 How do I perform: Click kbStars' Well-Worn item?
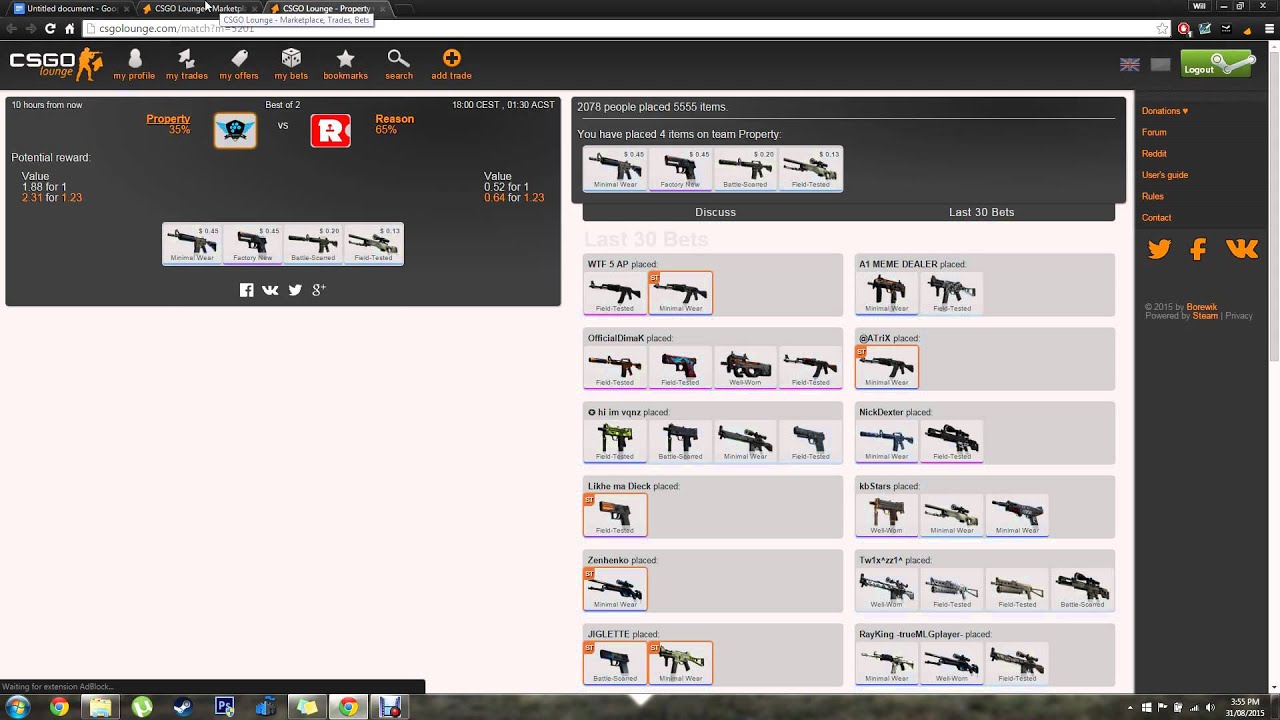[x=887, y=515]
